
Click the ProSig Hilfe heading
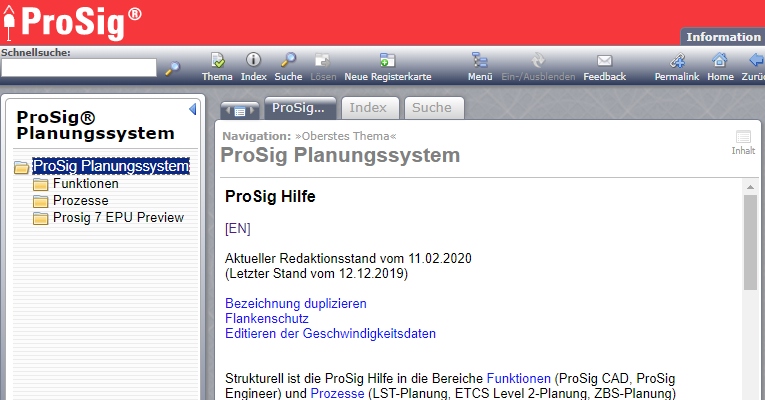270,197
